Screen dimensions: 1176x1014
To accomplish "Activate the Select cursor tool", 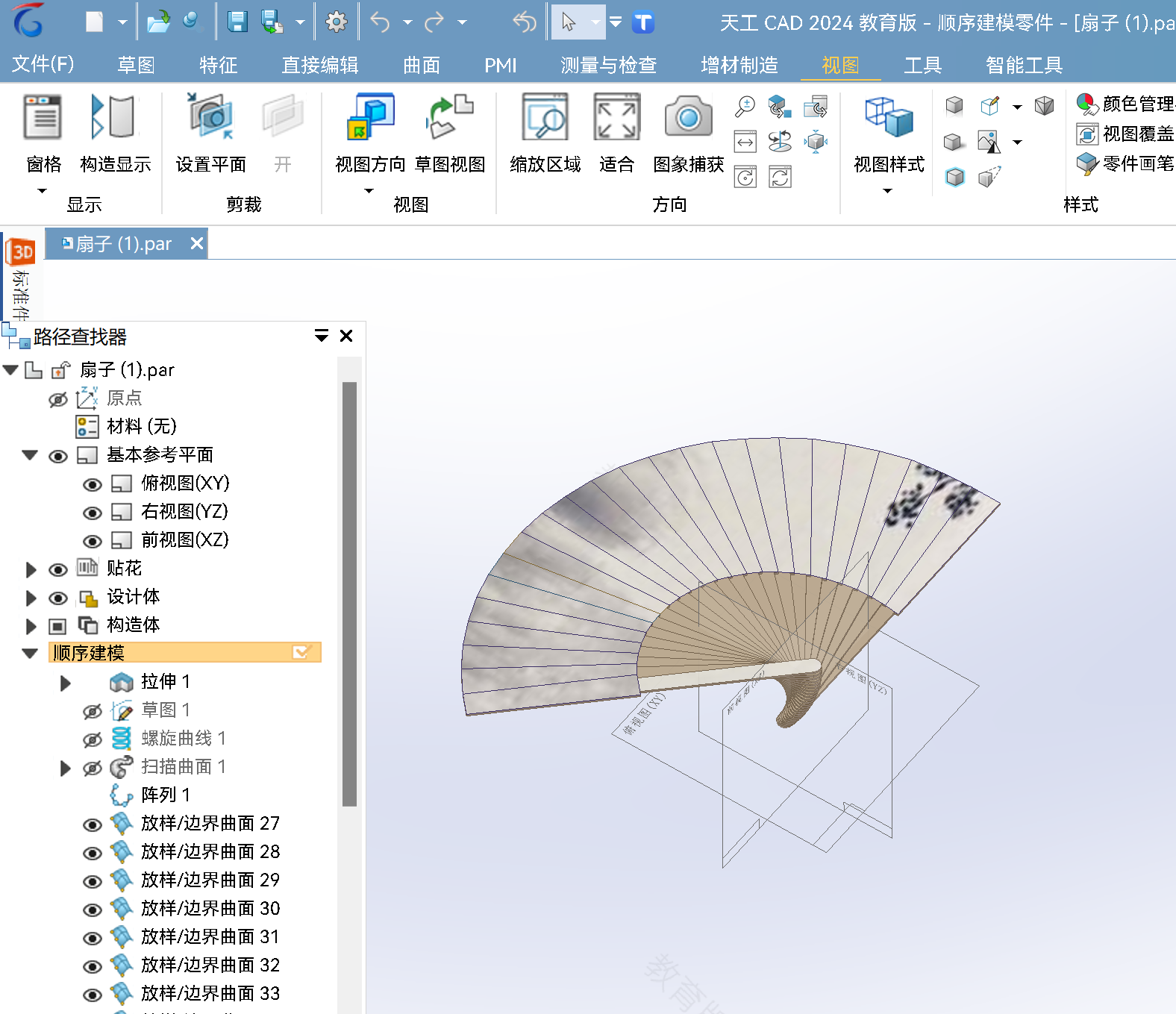I will 569,22.
